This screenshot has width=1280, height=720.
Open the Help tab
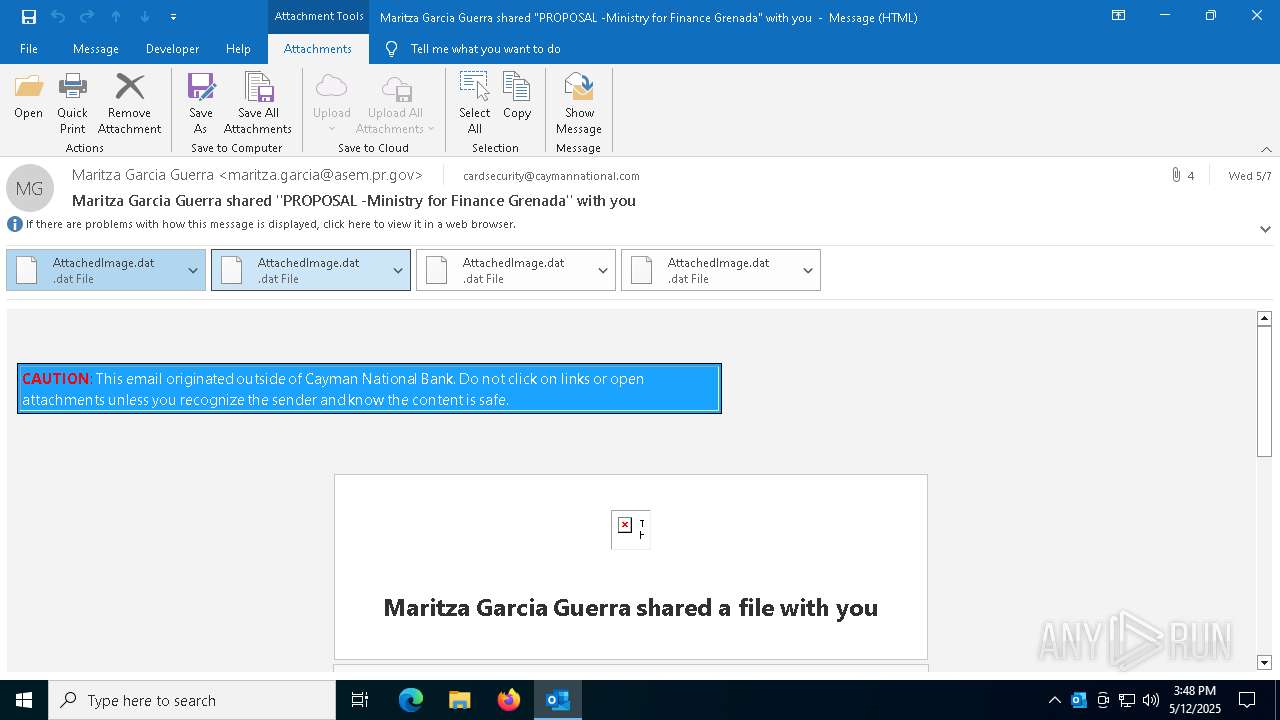pos(238,49)
